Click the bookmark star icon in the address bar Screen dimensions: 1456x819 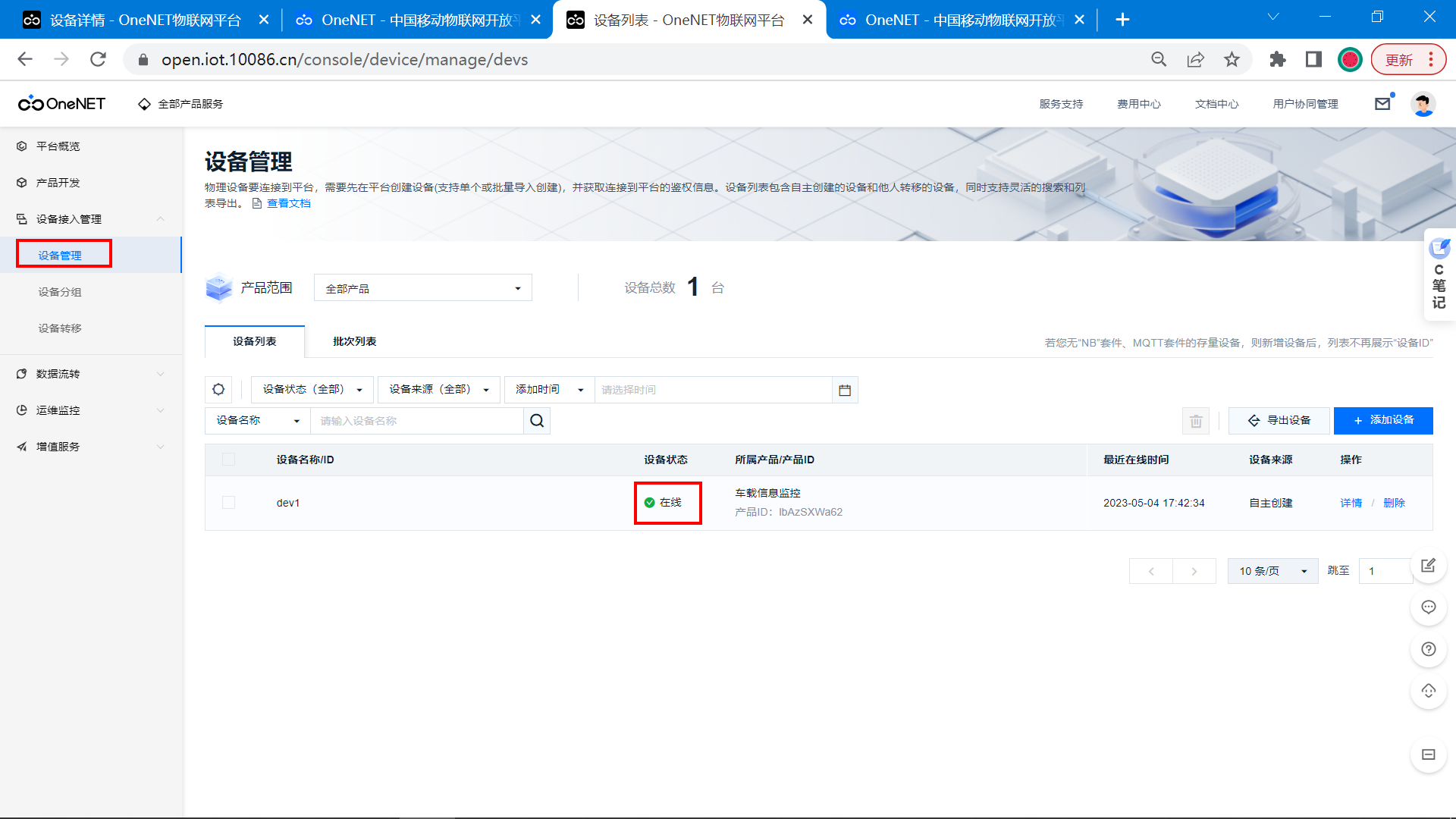1232,60
